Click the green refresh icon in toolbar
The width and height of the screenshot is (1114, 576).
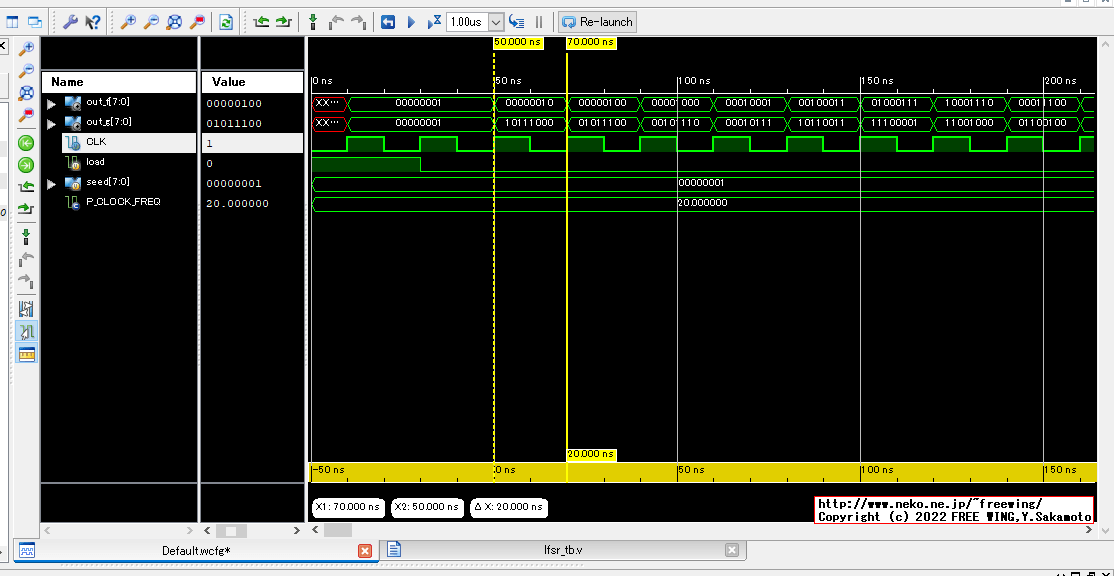tap(226, 22)
